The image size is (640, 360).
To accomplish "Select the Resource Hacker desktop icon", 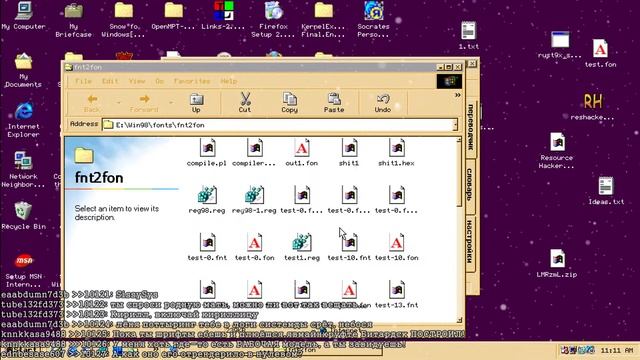I will point(557,151).
